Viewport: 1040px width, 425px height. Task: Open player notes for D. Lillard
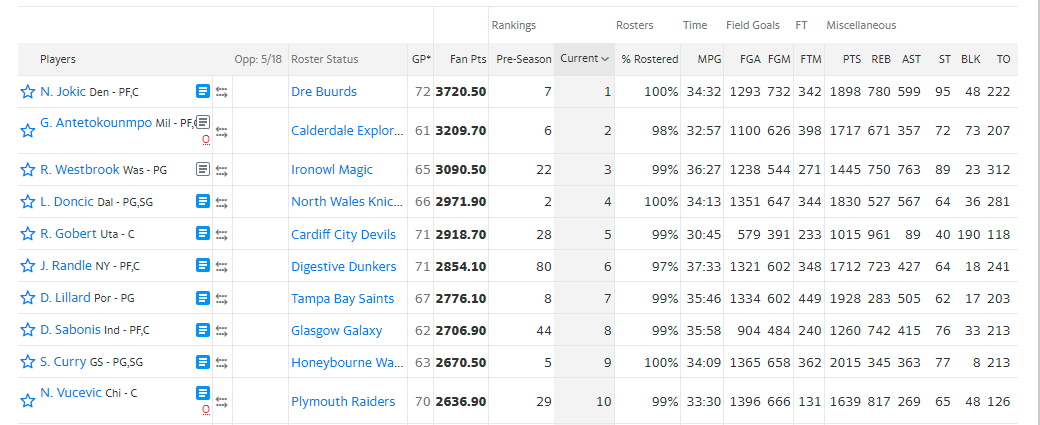(203, 298)
